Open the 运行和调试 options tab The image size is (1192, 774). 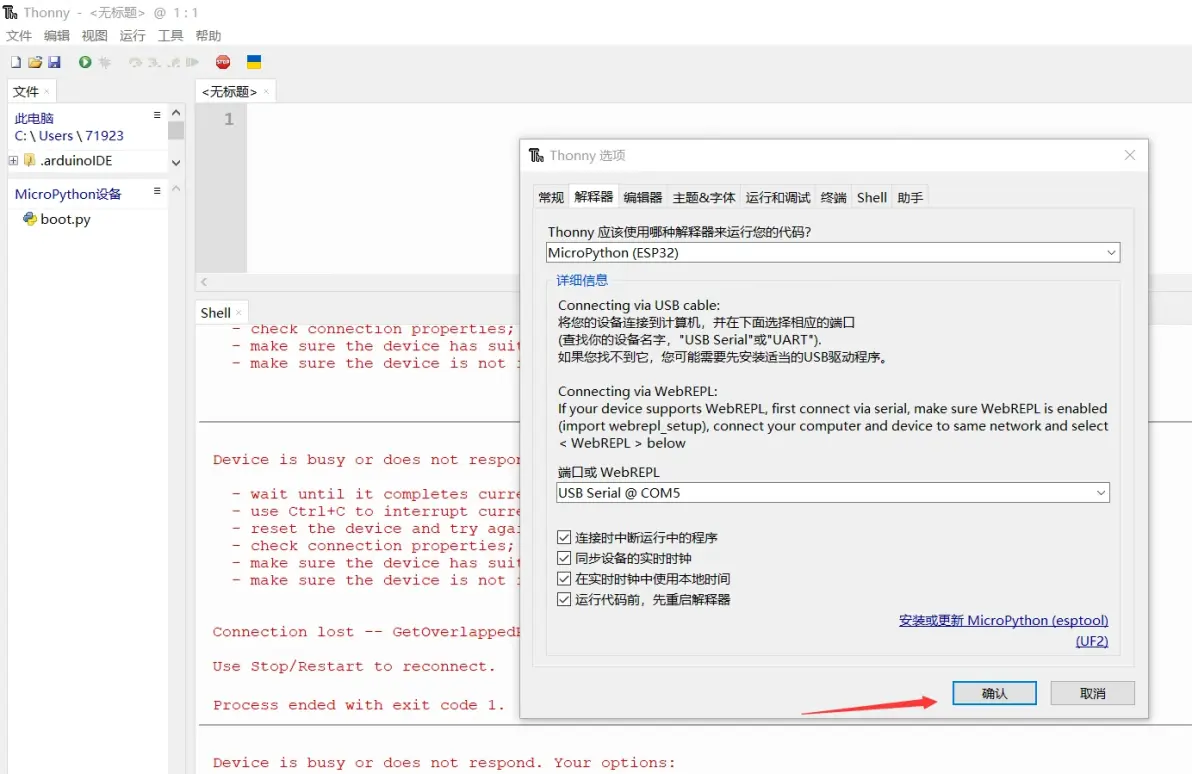click(778, 198)
